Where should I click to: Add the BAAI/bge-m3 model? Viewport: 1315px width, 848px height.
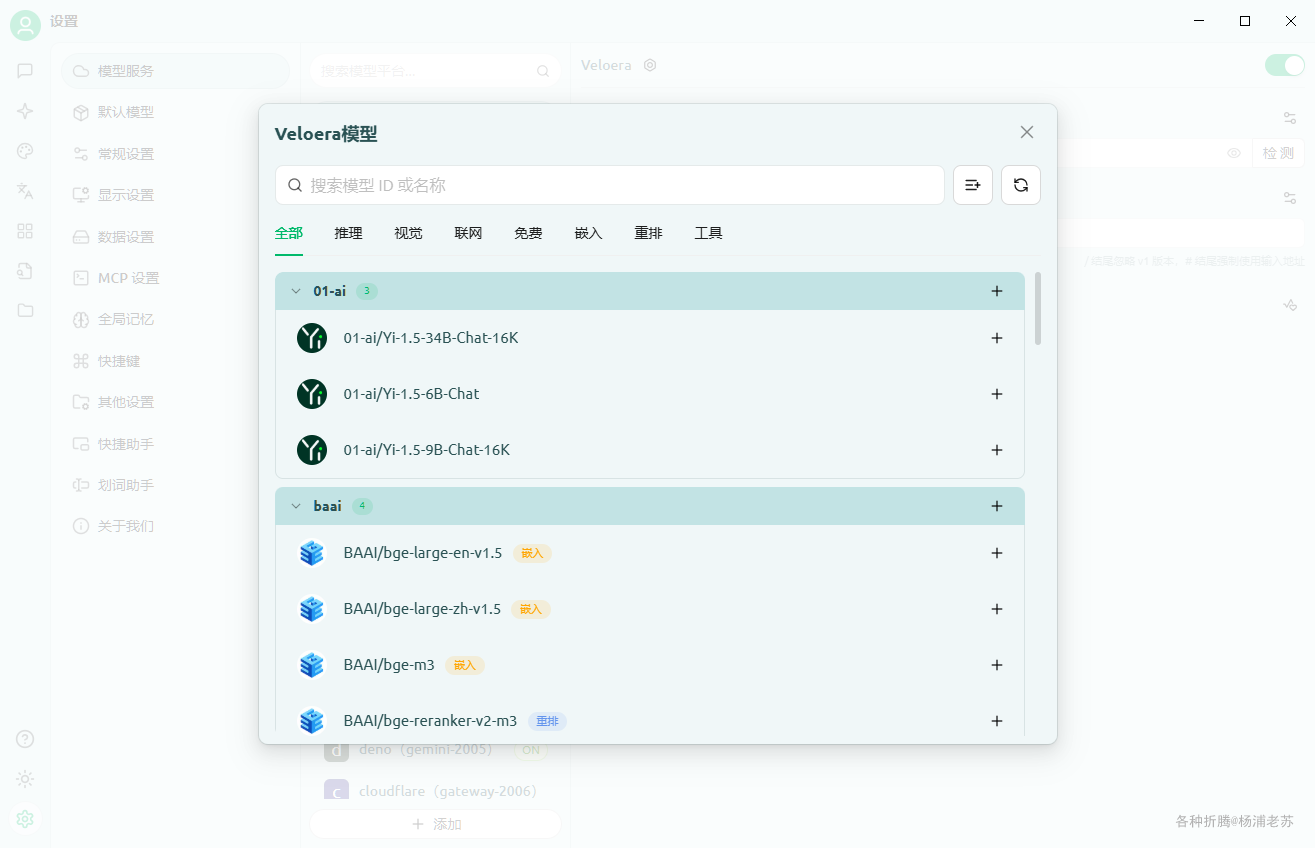tap(996, 665)
